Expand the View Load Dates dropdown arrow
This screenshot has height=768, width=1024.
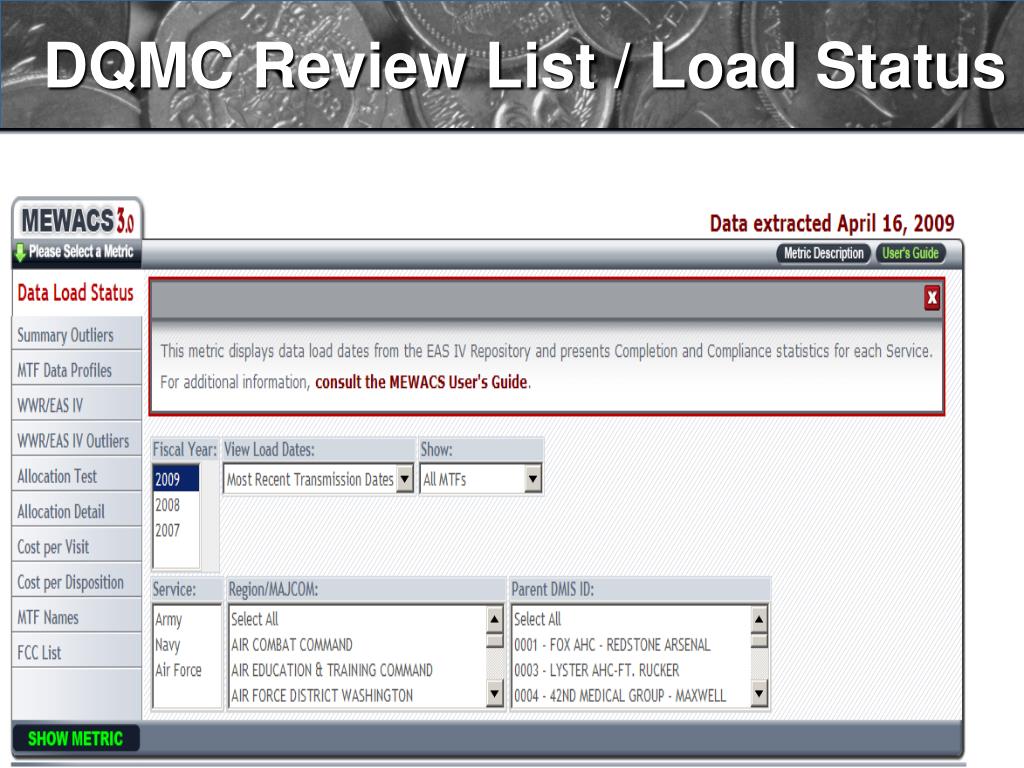tap(405, 479)
